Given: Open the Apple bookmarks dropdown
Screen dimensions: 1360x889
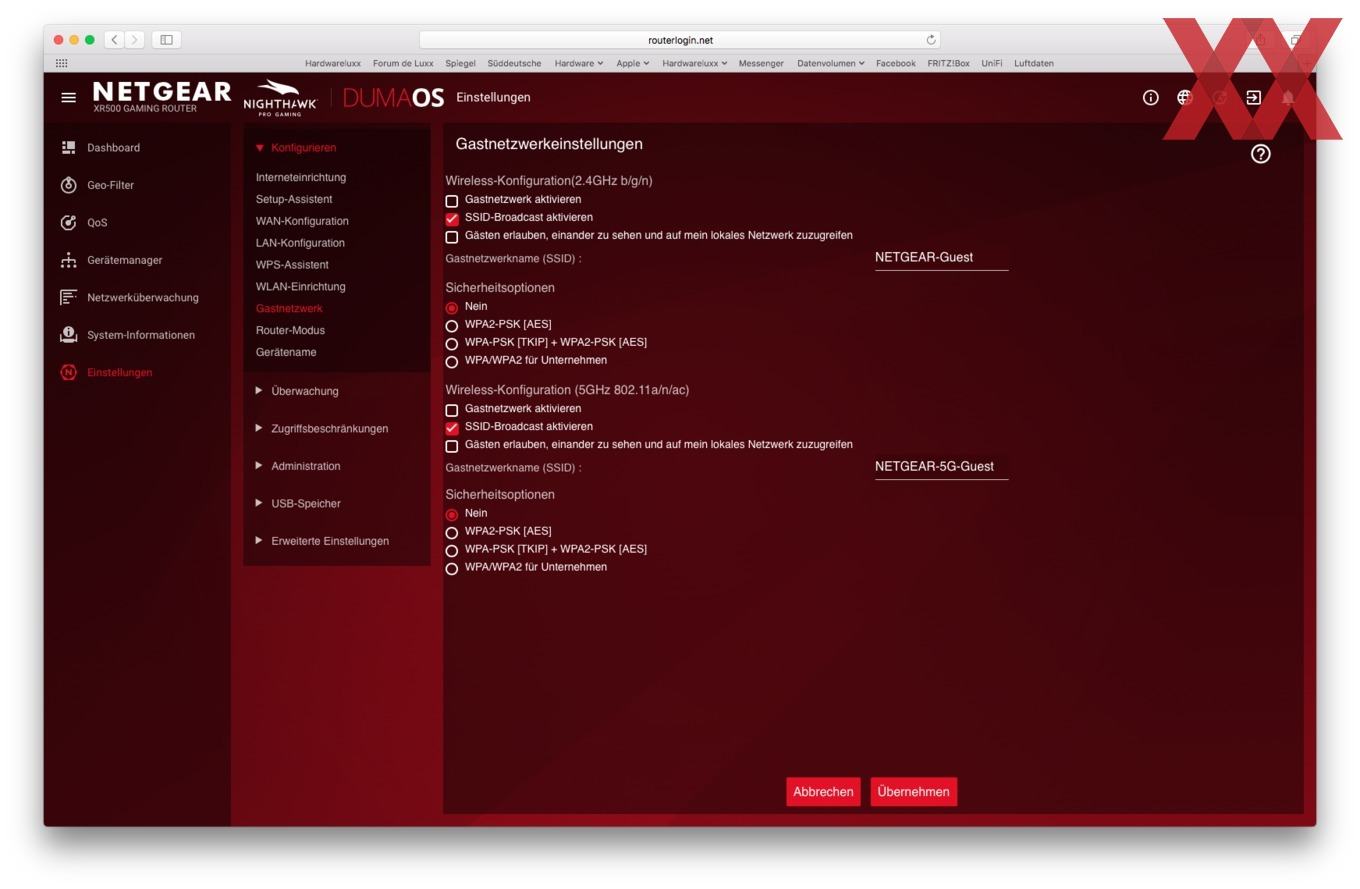Looking at the screenshot, I should point(633,63).
